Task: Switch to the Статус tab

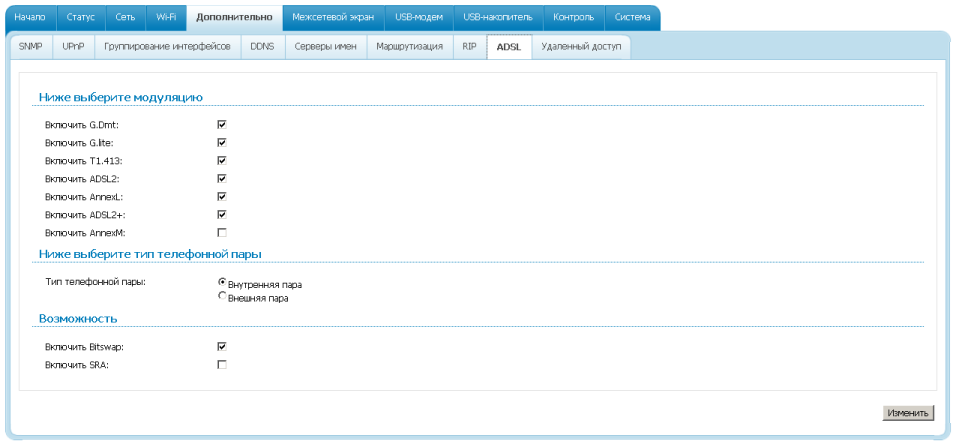Action: pos(80,18)
